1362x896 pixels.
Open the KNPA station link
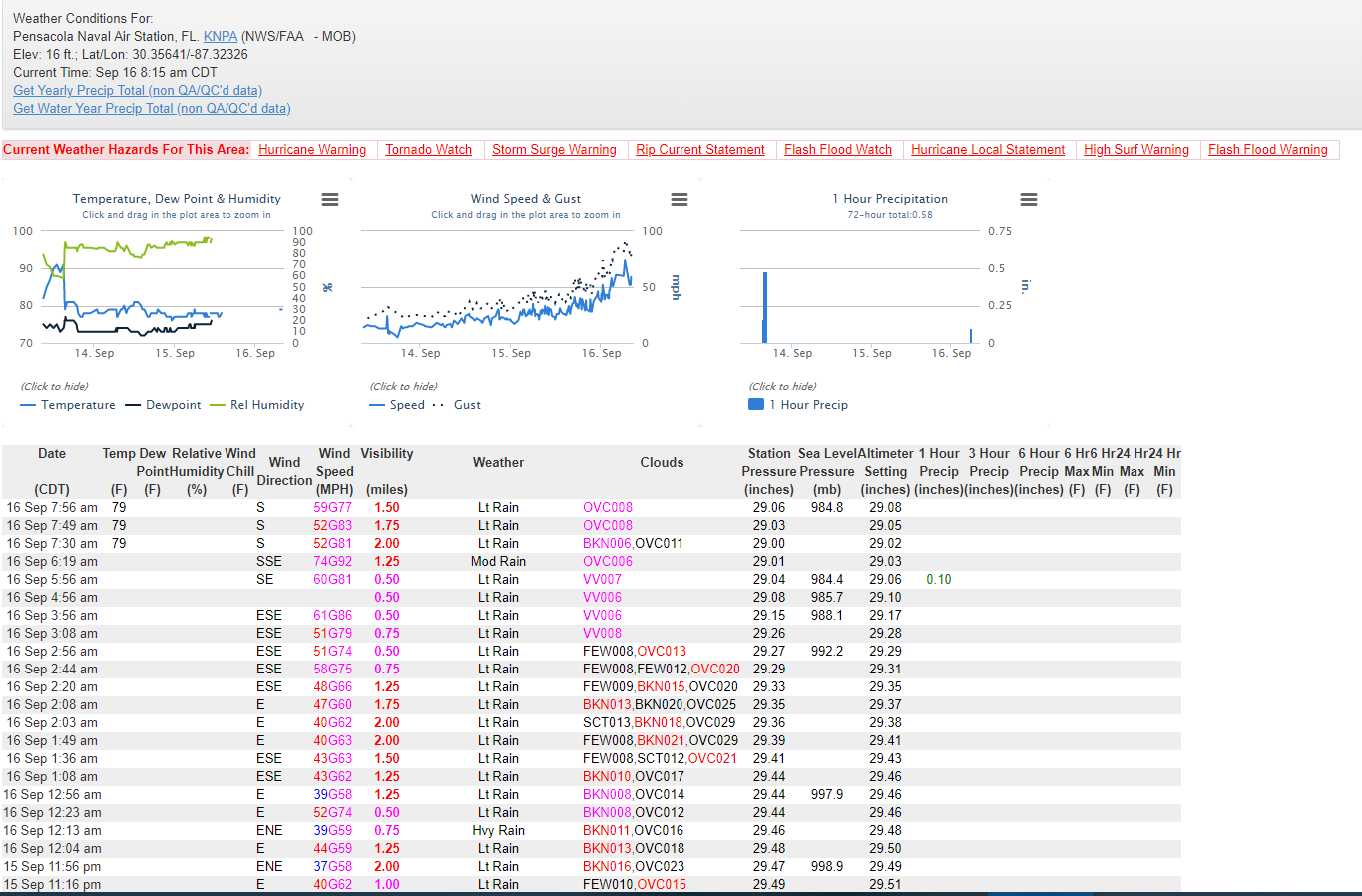pos(221,36)
